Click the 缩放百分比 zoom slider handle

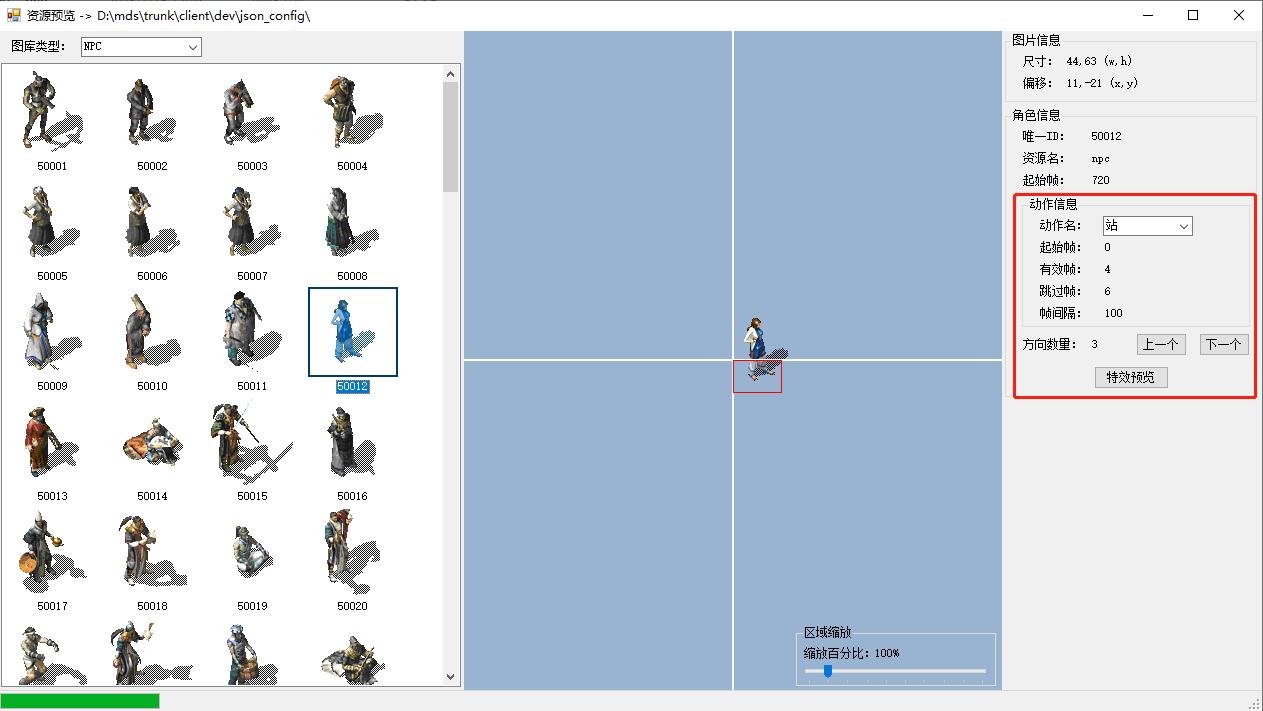pyautogui.click(x=827, y=671)
